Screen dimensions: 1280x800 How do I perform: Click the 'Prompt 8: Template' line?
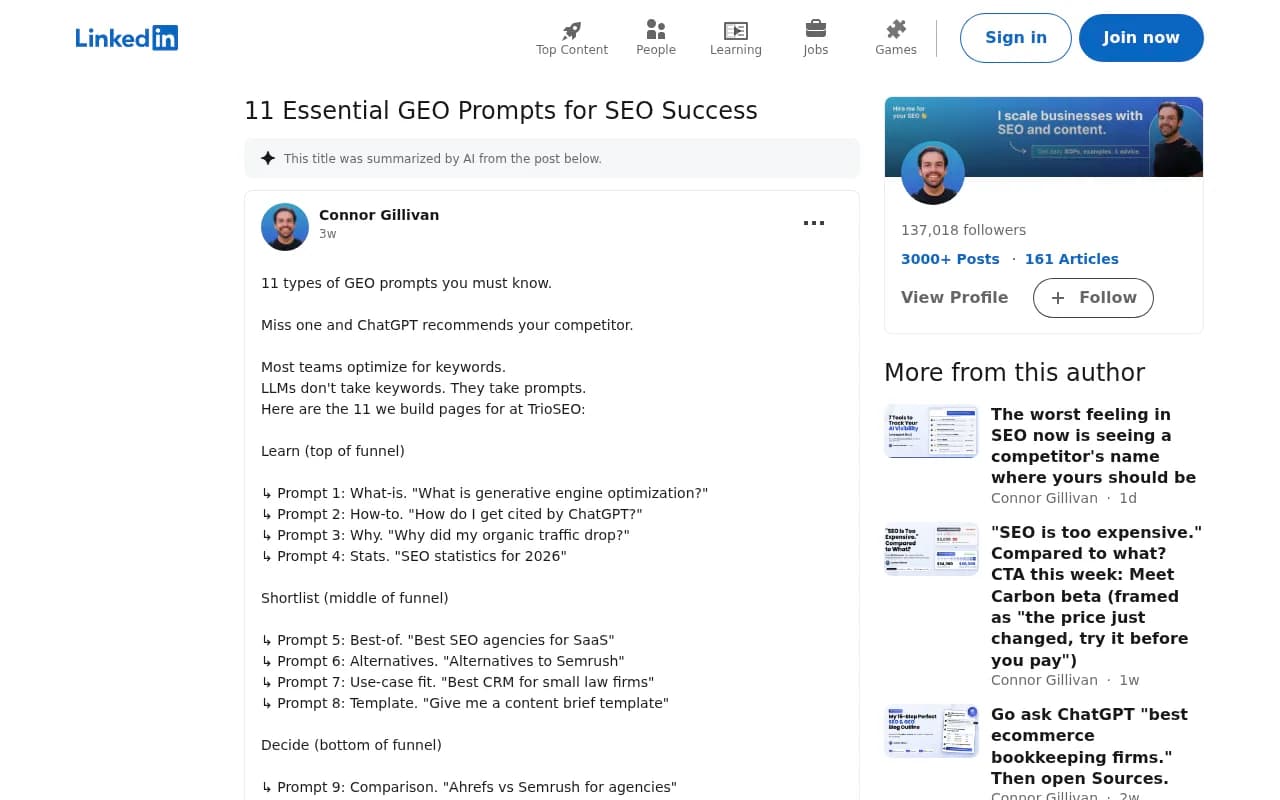click(x=465, y=703)
